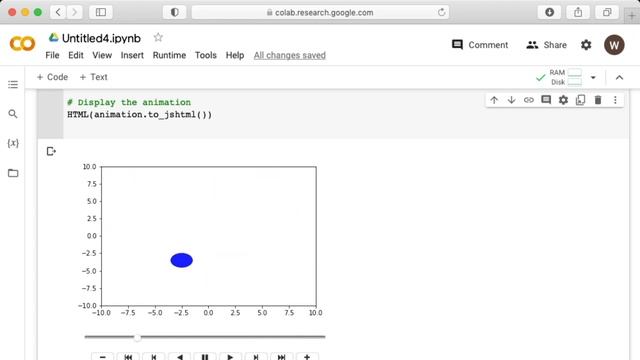Speed up animation with plus button
The image size is (640, 360).
pos(307,357)
